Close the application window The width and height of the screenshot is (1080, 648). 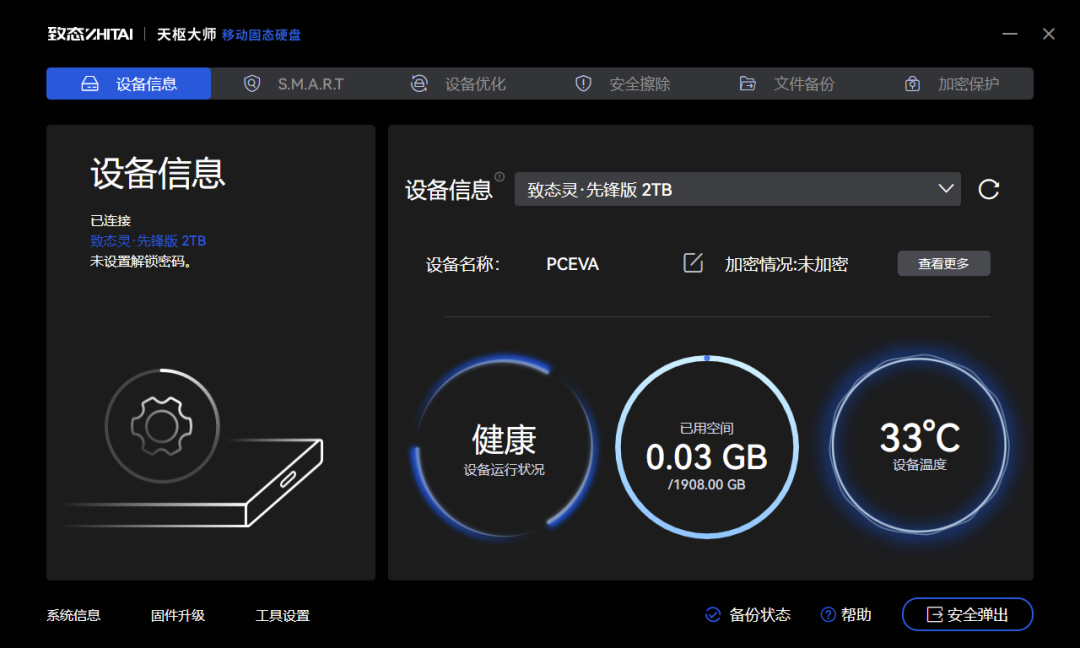pos(1048,34)
